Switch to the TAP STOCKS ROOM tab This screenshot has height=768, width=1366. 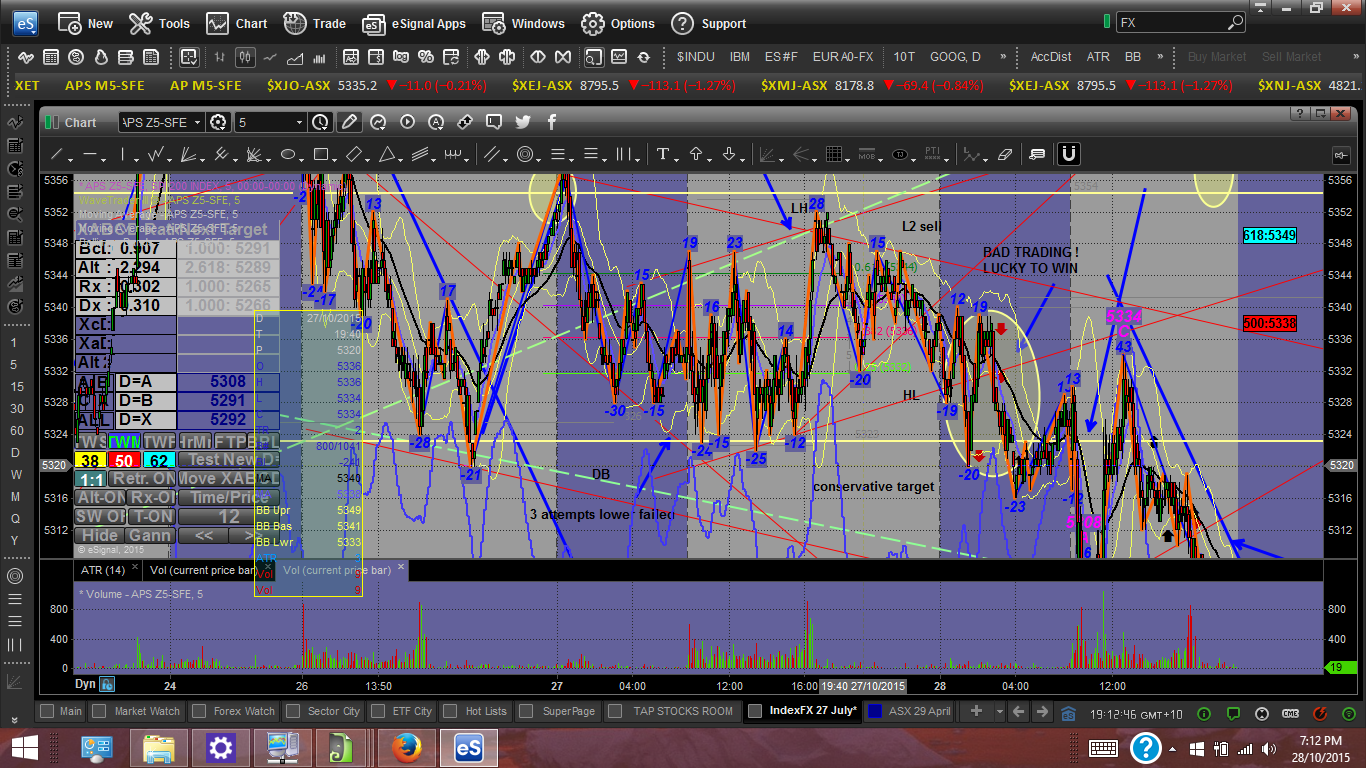pos(672,711)
